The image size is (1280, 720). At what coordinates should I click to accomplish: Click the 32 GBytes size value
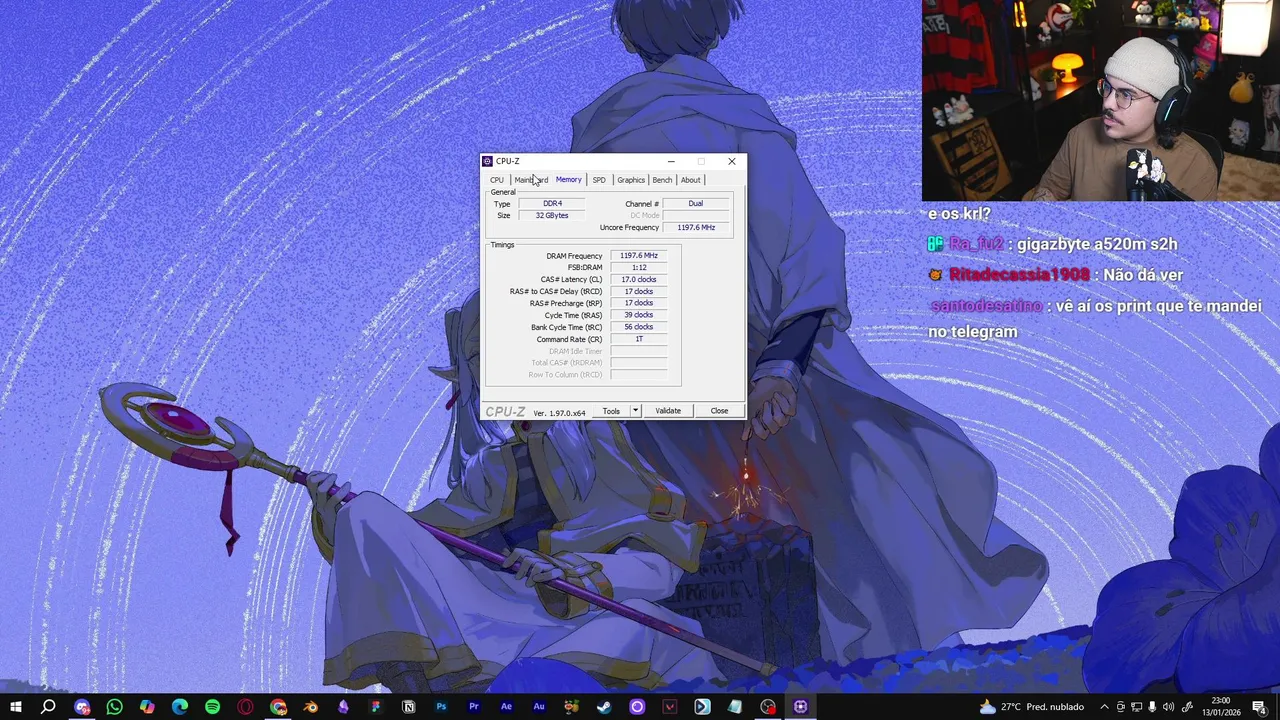[552, 216]
